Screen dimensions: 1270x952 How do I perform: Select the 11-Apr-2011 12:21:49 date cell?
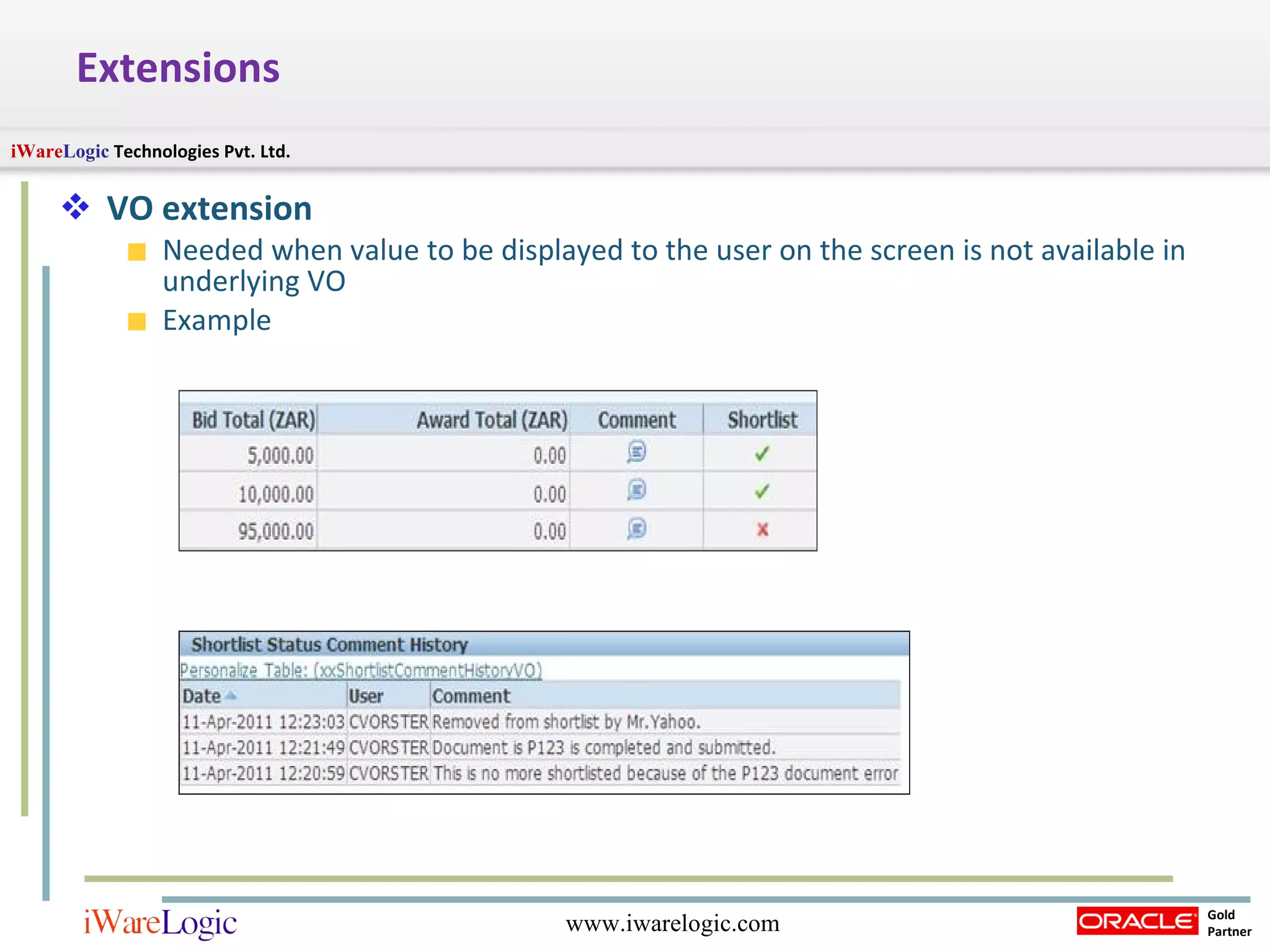[x=264, y=748]
